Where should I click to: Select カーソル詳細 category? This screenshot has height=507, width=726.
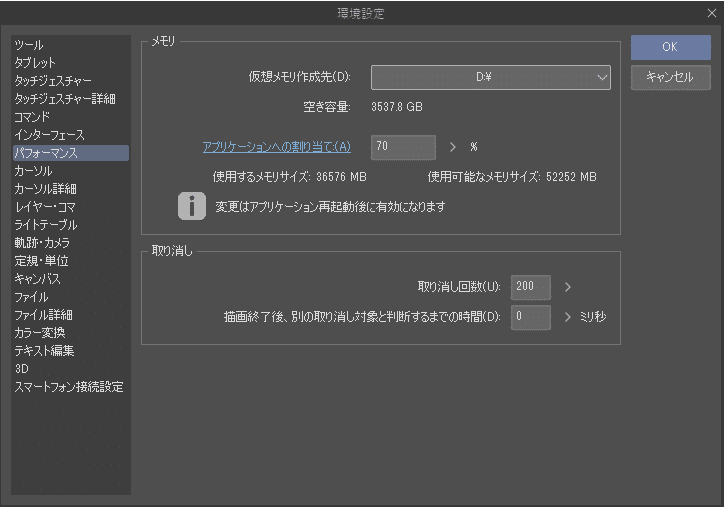point(71,189)
